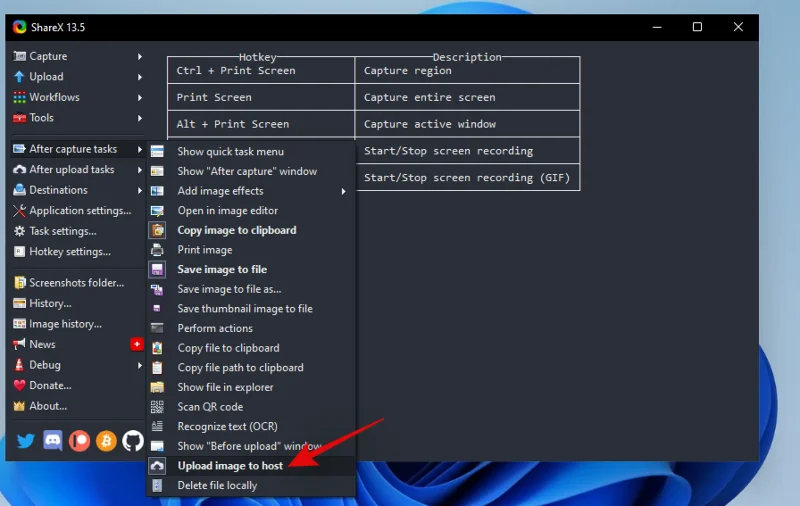Enable Show "Before upload" window task
Viewport: 800px width, 506px height.
(x=251, y=446)
